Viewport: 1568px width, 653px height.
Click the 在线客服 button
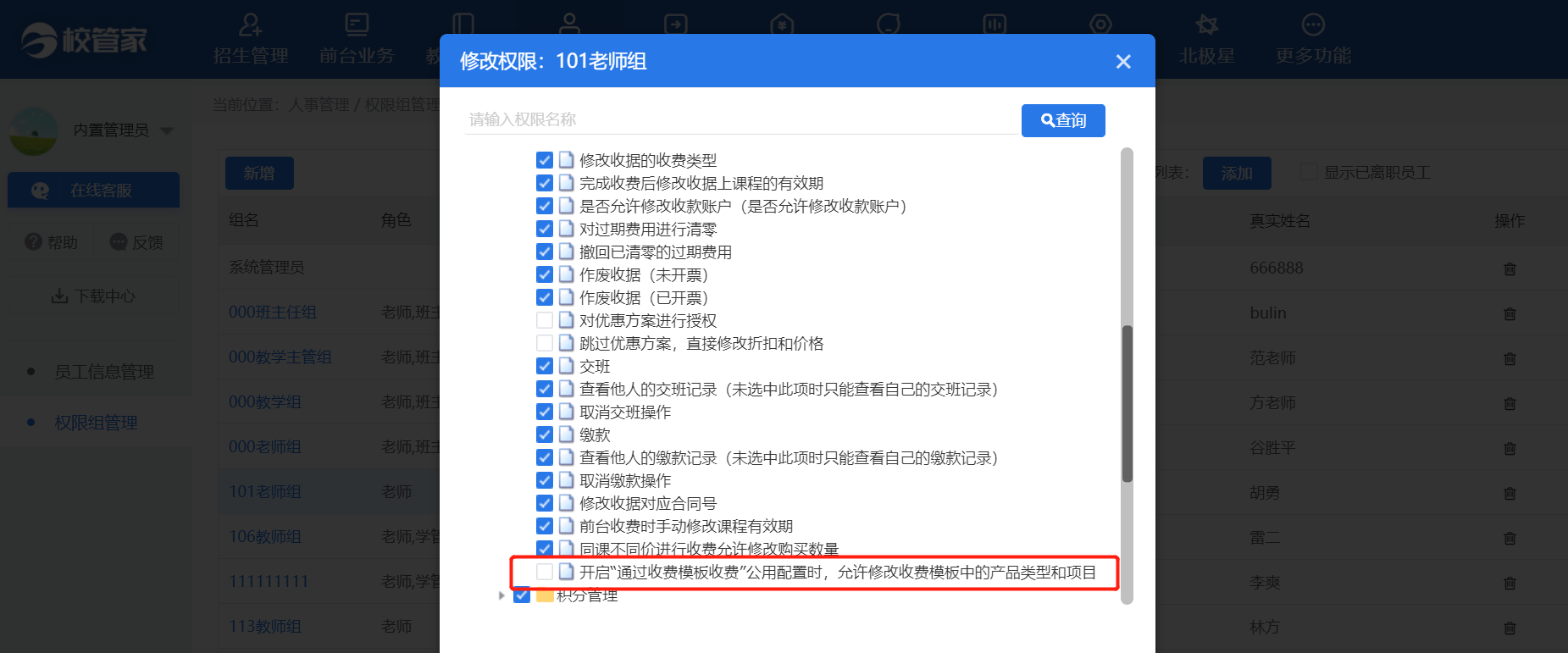(x=93, y=191)
